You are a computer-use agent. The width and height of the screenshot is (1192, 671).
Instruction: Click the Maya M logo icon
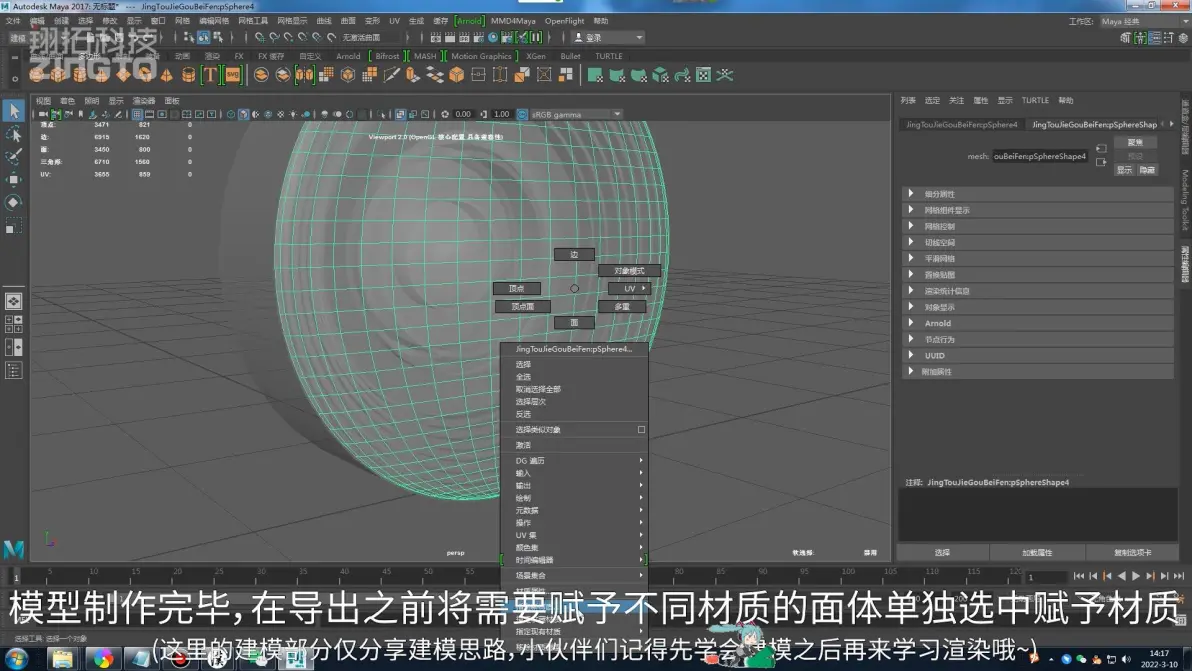pyautogui.click(x=14, y=549)
